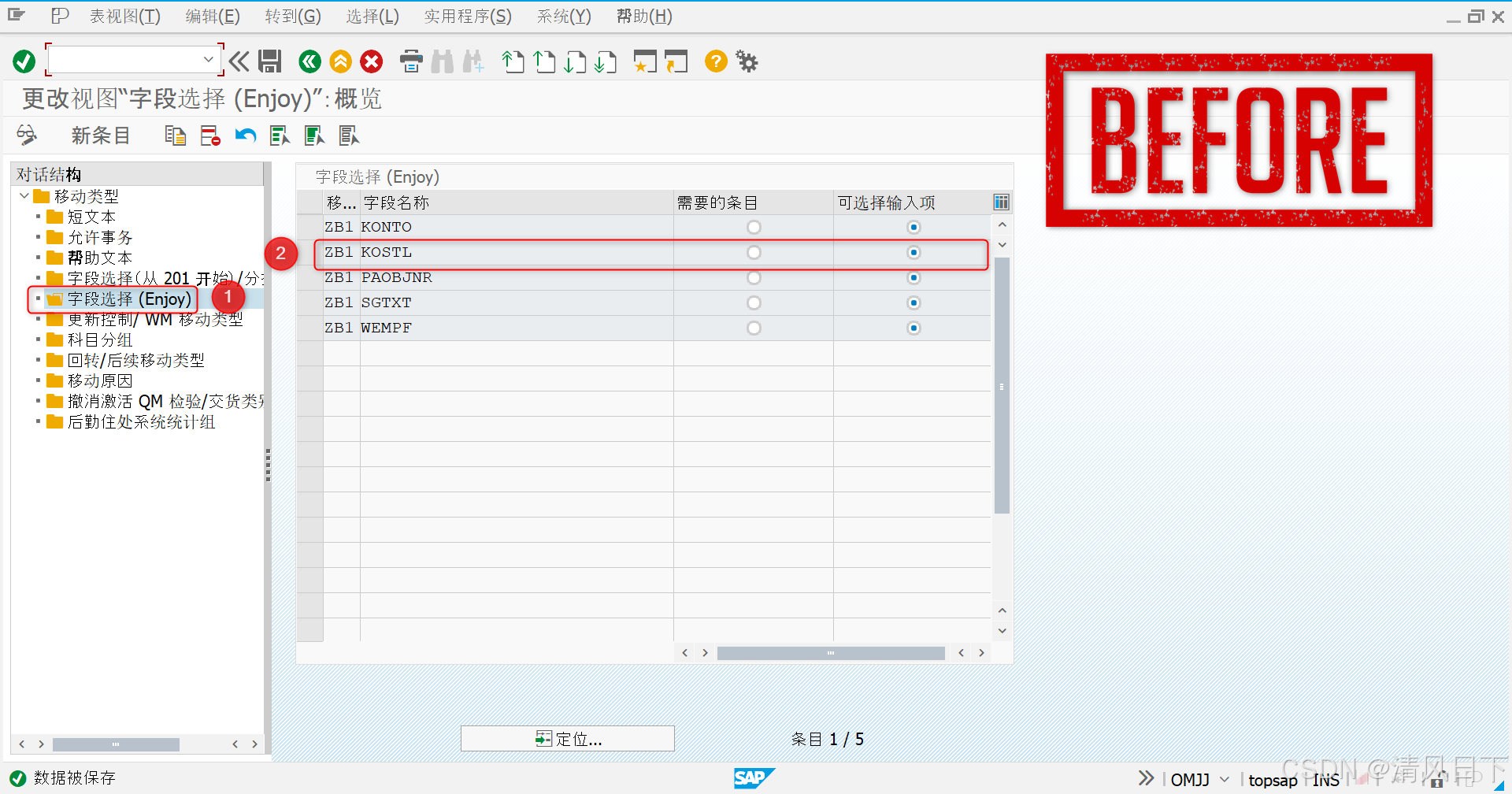Collapse command field double-chevron icon
The width and height of the screenshot is (1512, 794).
pyautogui.click(x=239, y=61)
